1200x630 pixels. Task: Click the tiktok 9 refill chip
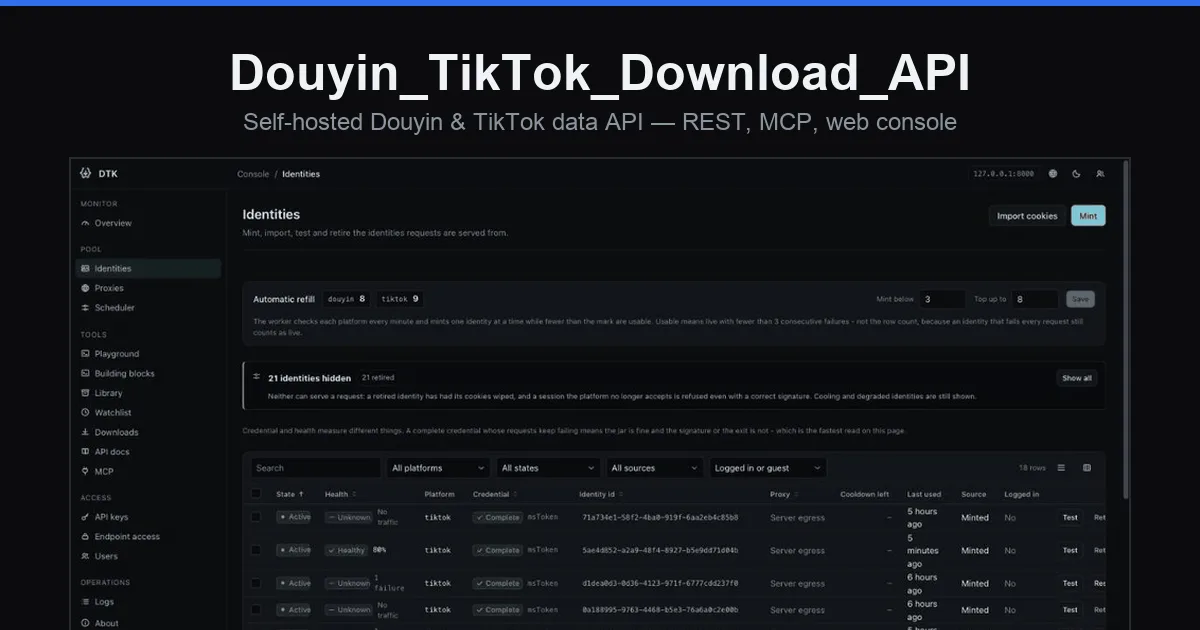[400, 299]
